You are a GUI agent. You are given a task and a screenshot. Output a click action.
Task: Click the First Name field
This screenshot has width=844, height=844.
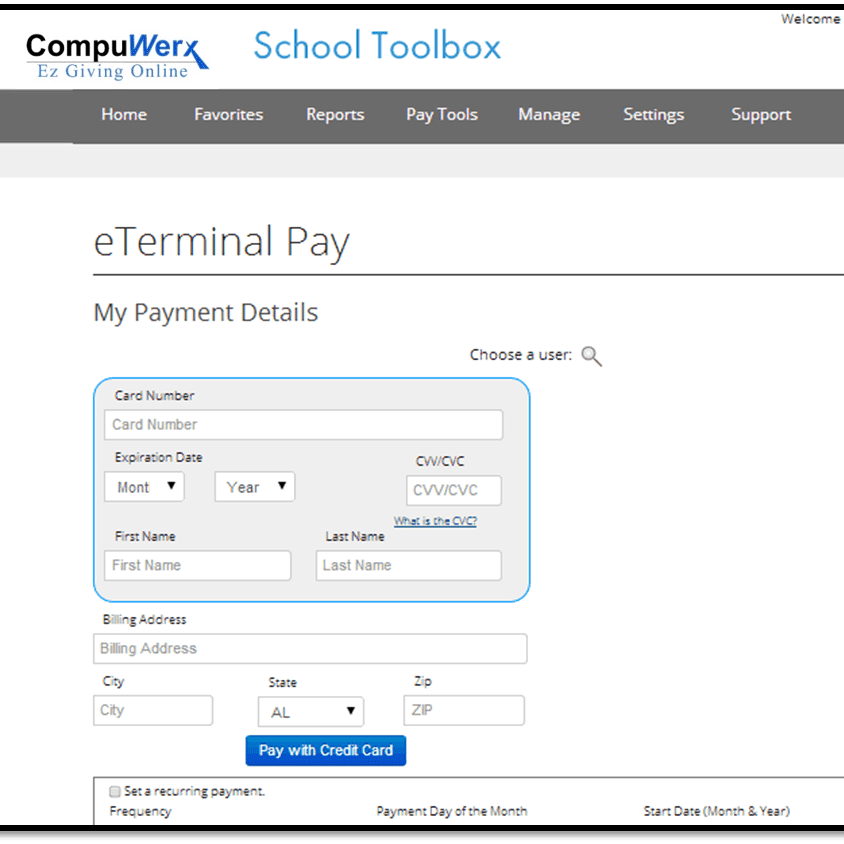click(197, 565)
